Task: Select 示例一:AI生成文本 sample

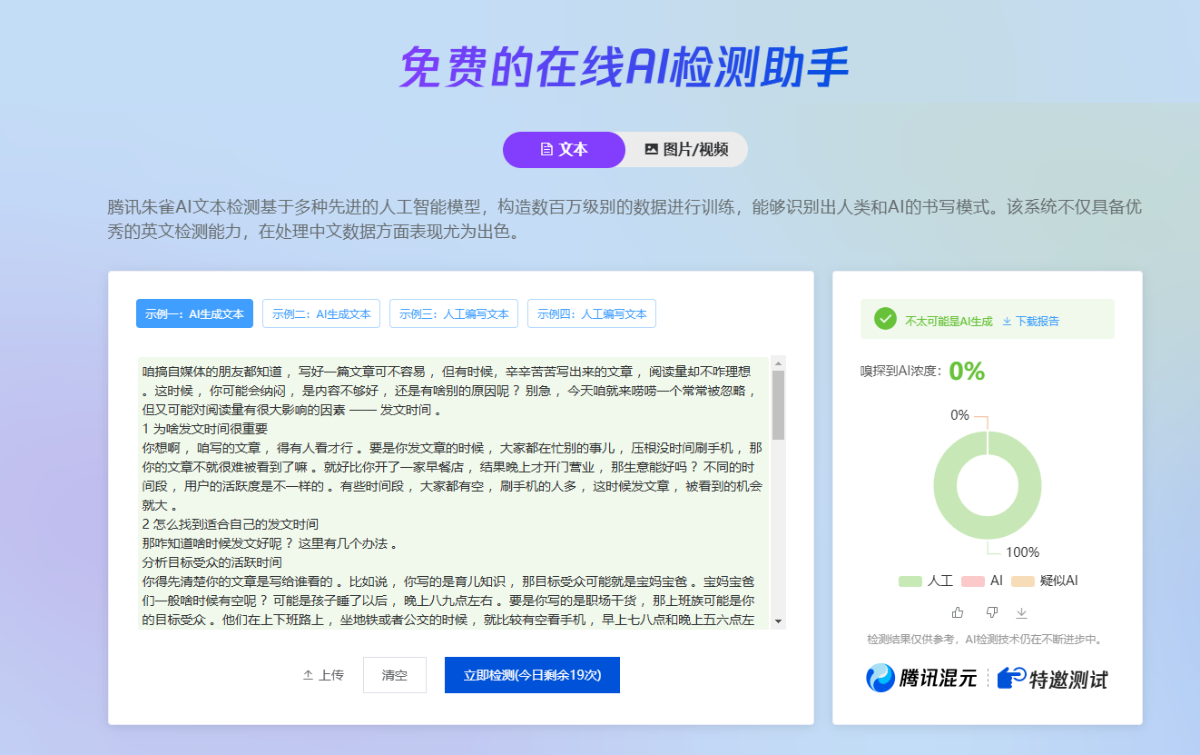Action: point(195,313)
